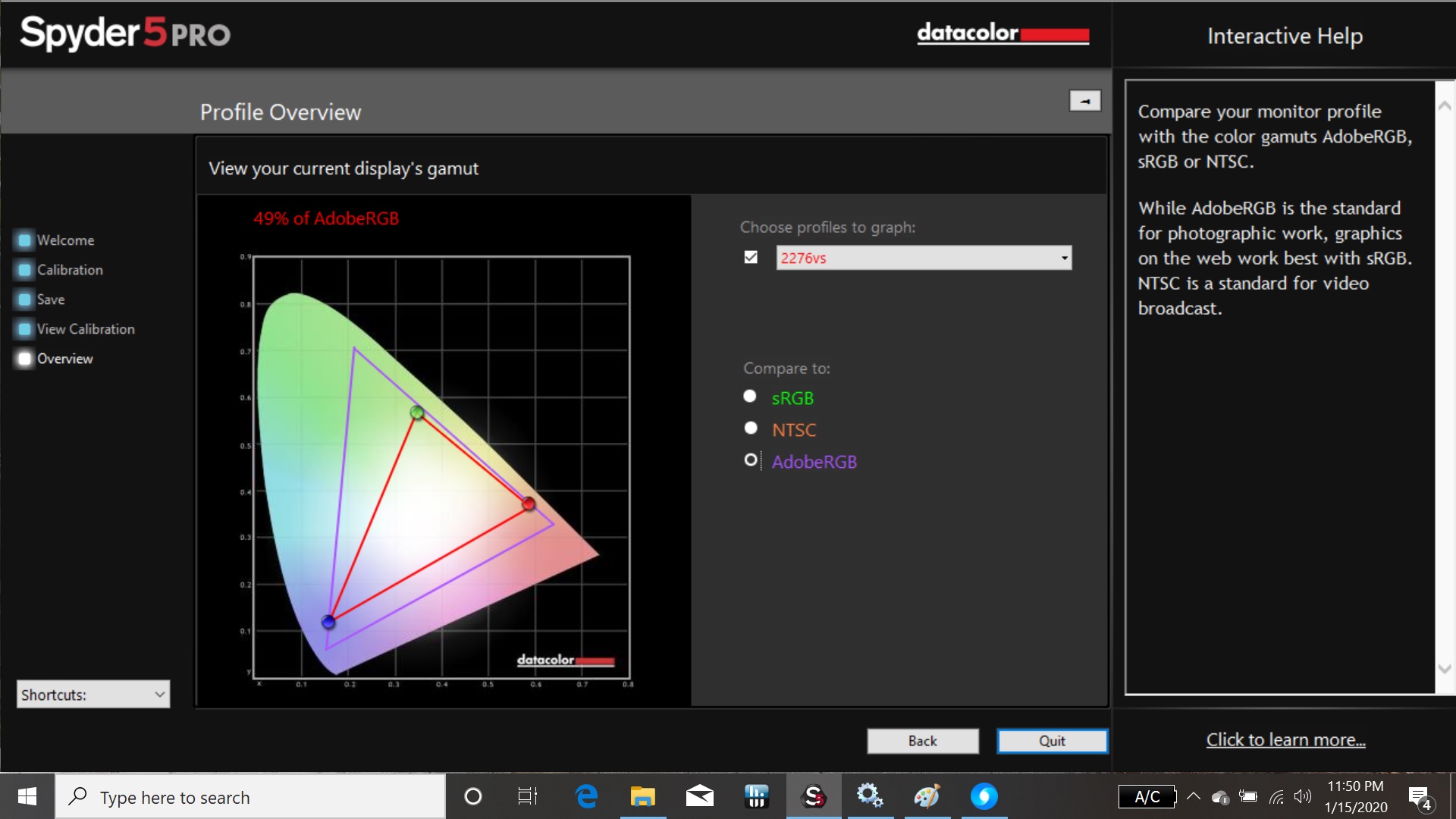Click the red primary point on gamut chart

point(529,504)
